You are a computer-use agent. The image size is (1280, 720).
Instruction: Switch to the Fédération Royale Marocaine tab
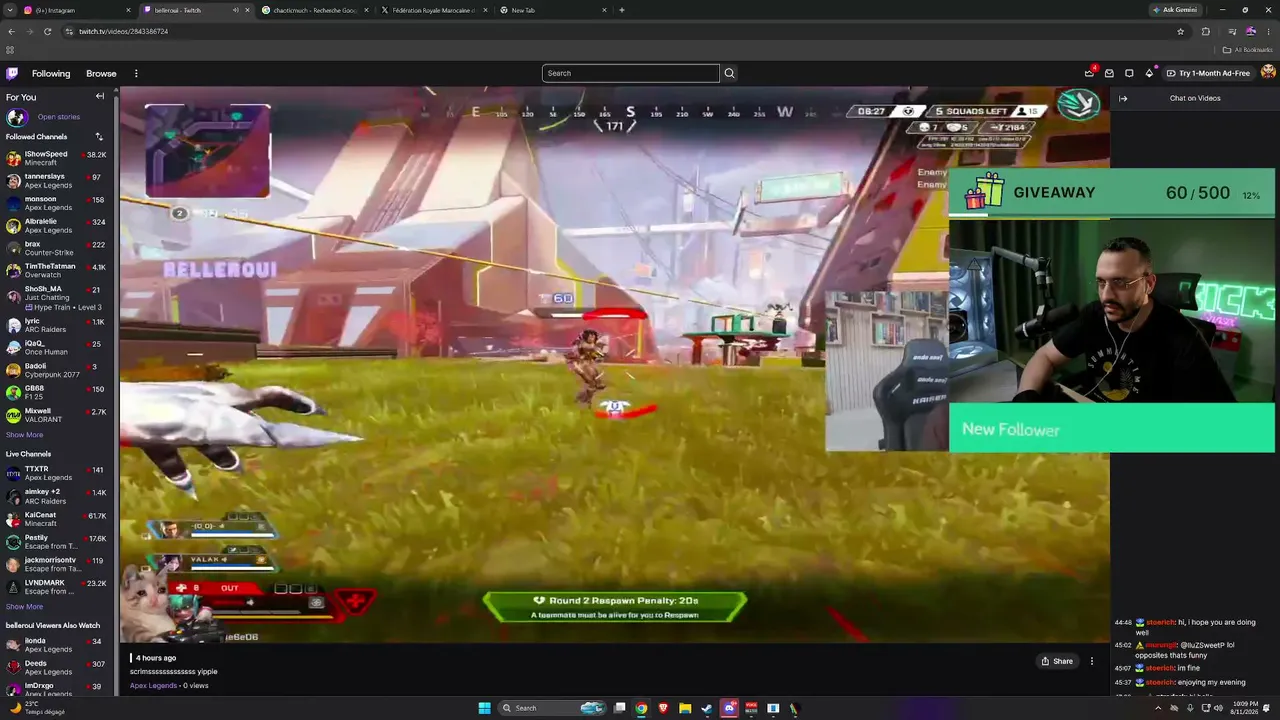point(435,10)
